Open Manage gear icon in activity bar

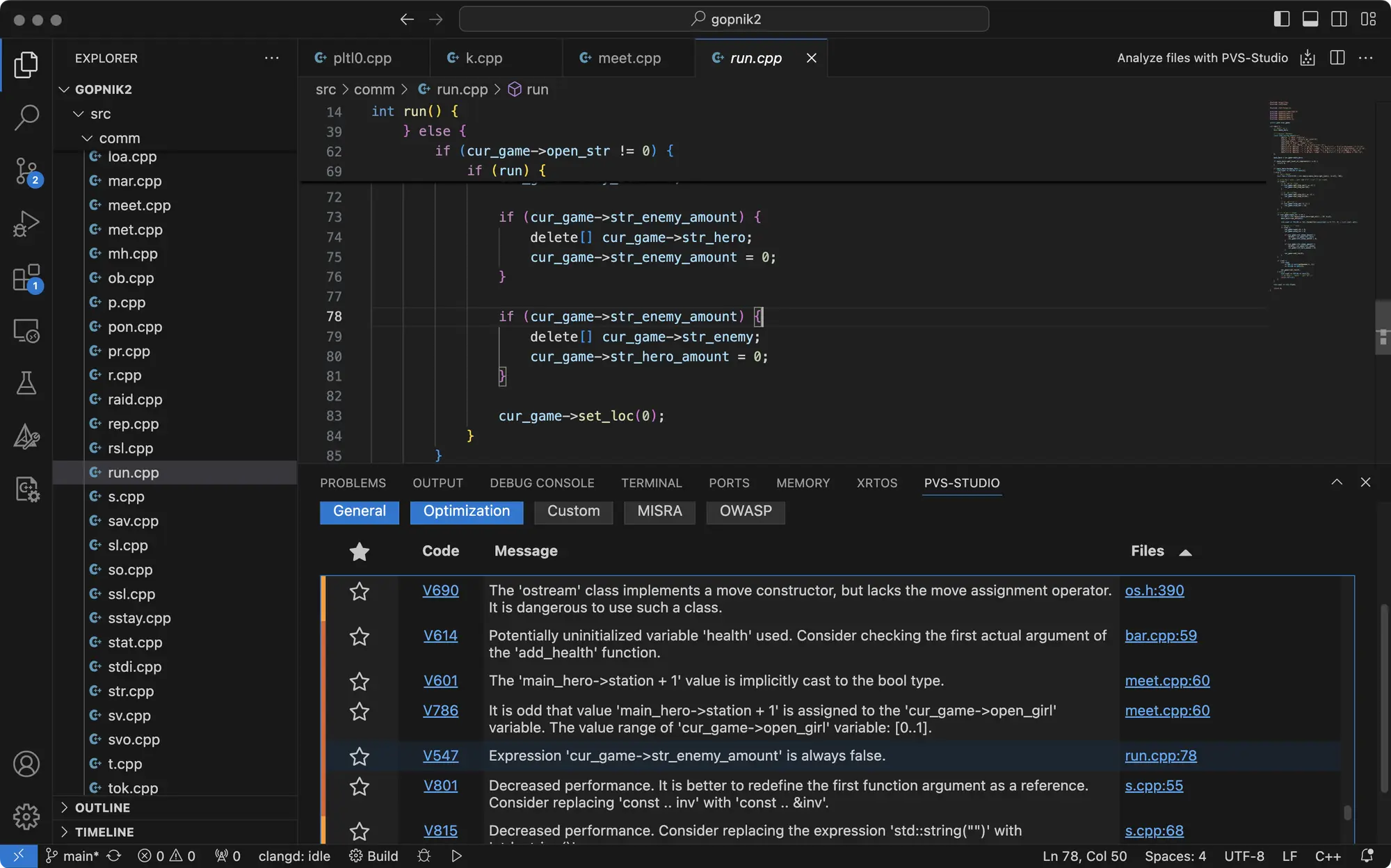(x=26, y=817)
